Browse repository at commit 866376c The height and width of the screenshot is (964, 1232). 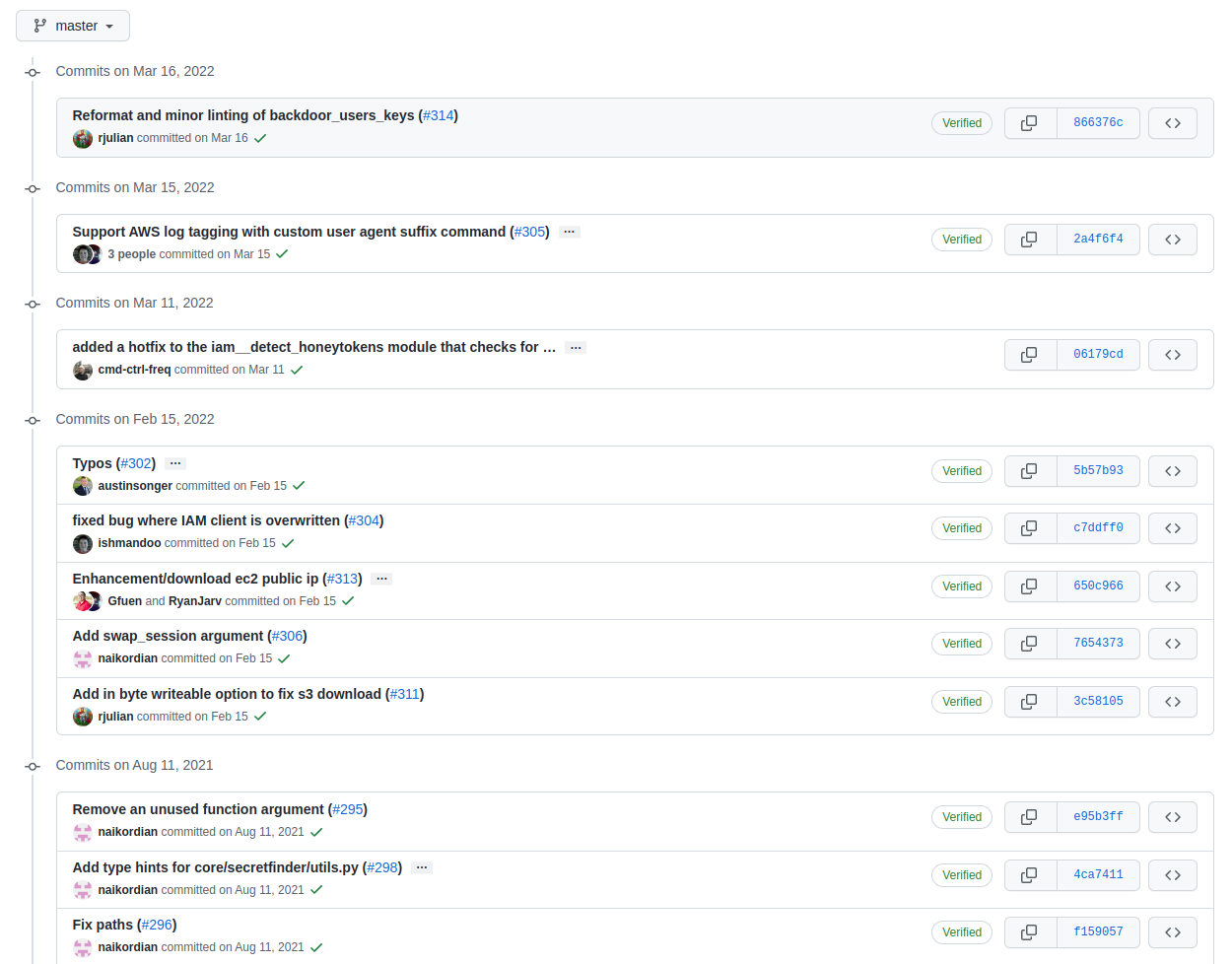click(1173, 123)
